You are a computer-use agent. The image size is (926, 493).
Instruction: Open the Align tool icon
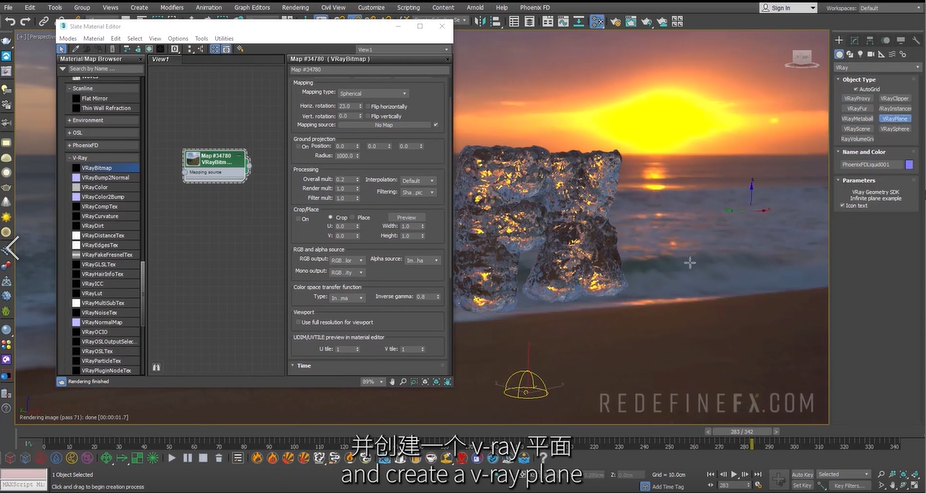(495, 22)
